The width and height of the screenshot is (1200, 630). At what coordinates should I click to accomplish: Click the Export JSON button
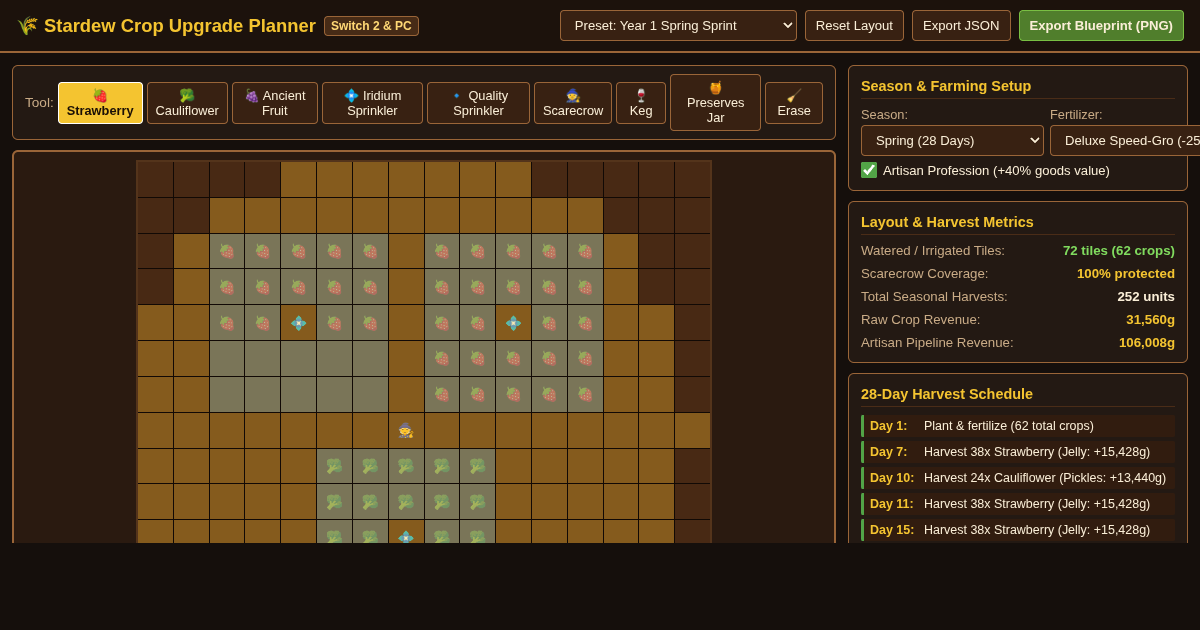pyautogui.click(x=961, y=25)
